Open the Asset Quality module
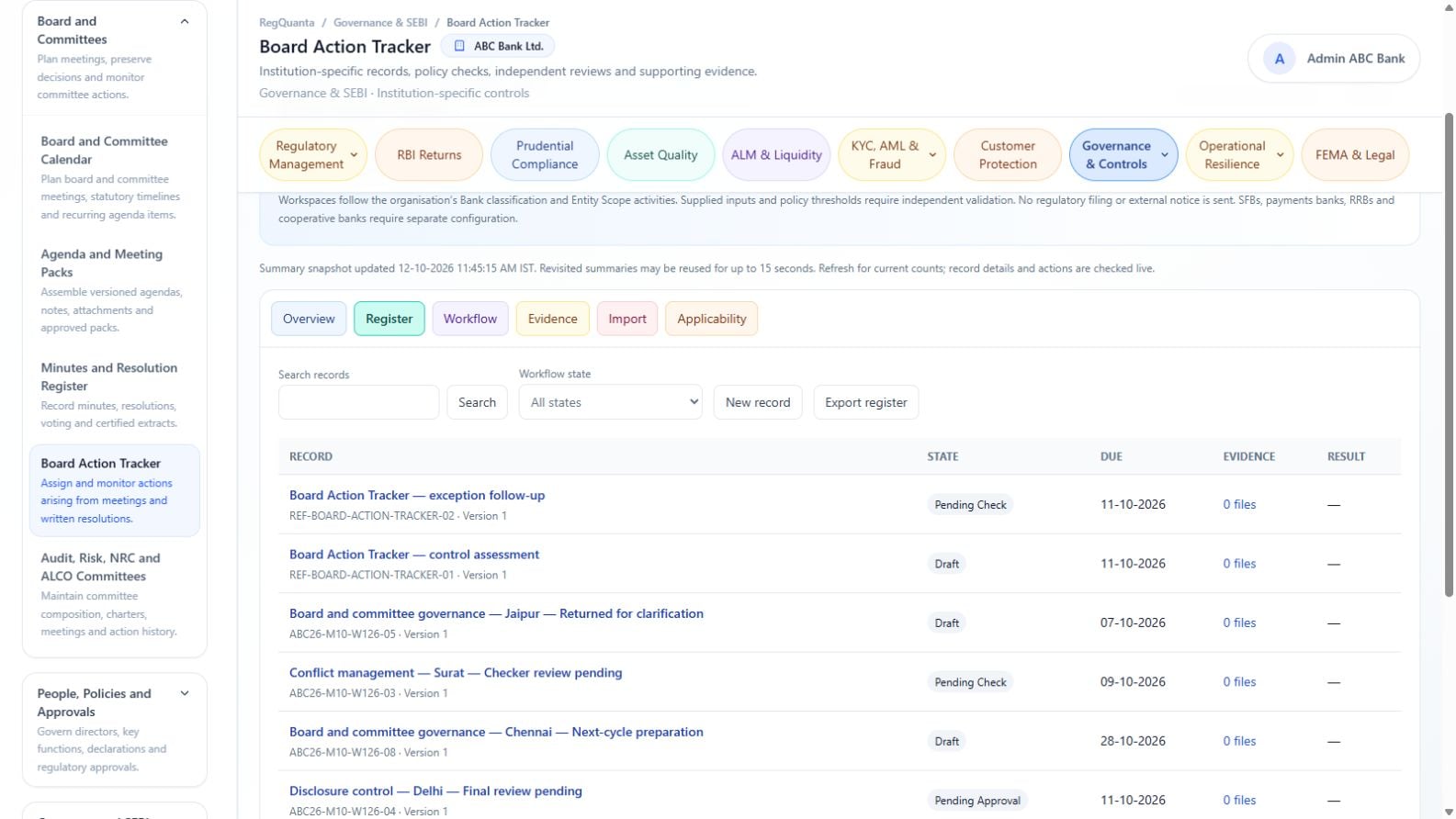Image resolution: width=1456 pixels, height=819 pixels. 660,155
